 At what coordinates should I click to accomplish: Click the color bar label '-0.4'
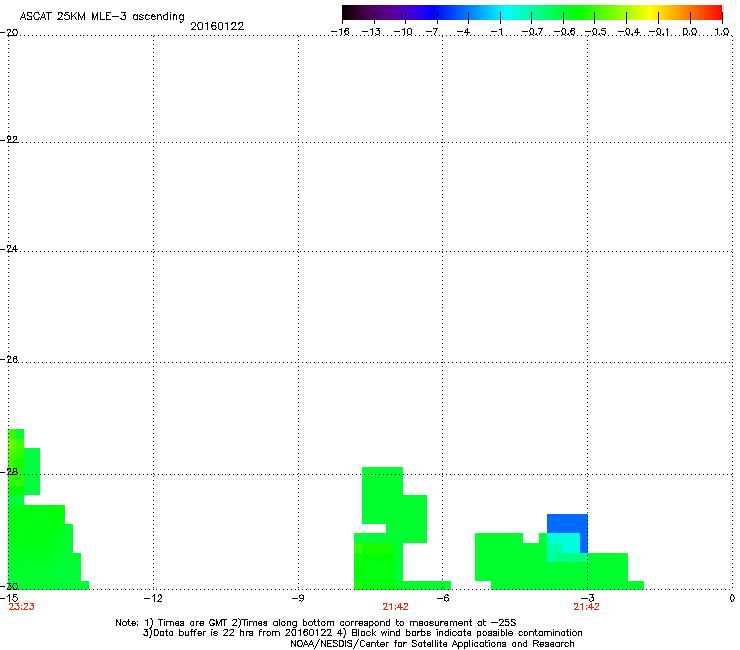629,32
